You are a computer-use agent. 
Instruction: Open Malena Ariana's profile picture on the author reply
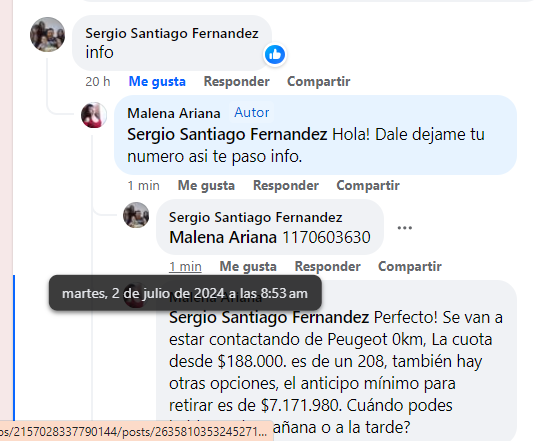tap(94, 115)
